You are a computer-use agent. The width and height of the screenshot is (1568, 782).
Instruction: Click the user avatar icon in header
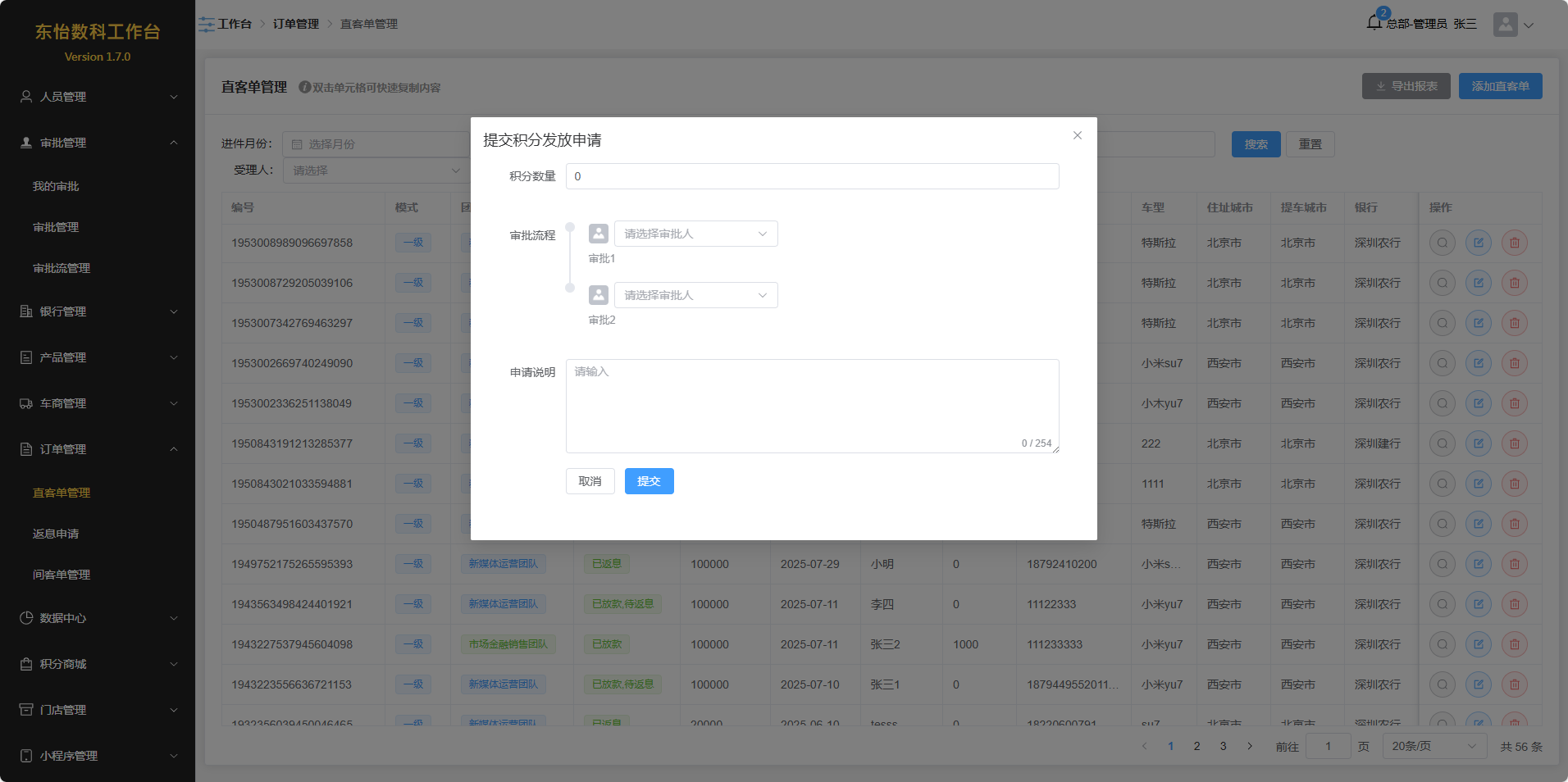point(1505,25)
